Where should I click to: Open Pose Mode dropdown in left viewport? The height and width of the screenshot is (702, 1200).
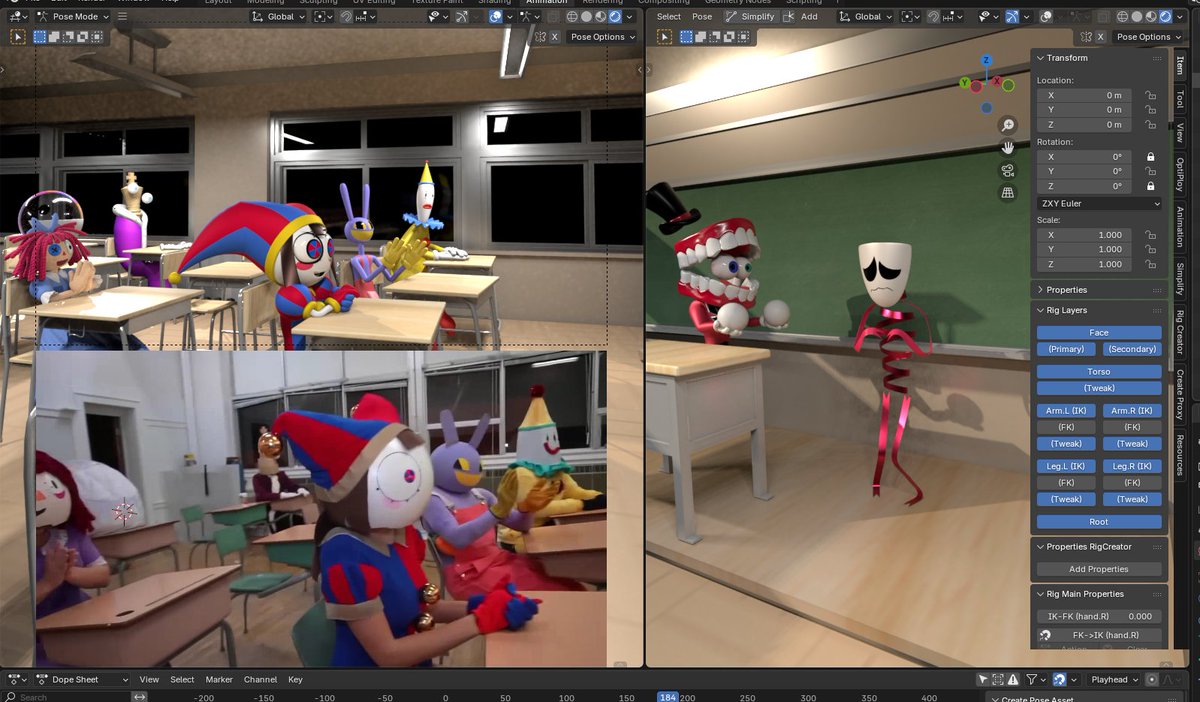pyautogui.click(x=71, y=16)
